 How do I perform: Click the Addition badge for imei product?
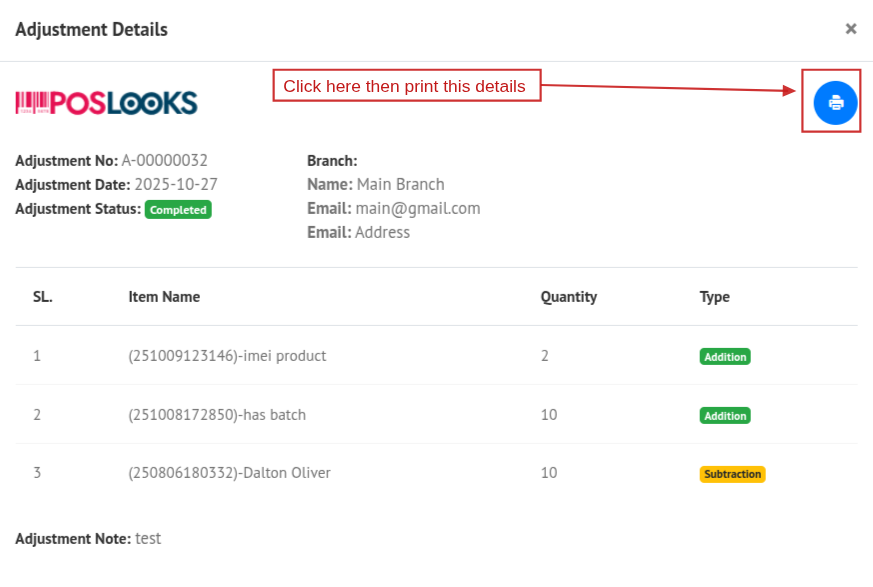pos(725,356)
